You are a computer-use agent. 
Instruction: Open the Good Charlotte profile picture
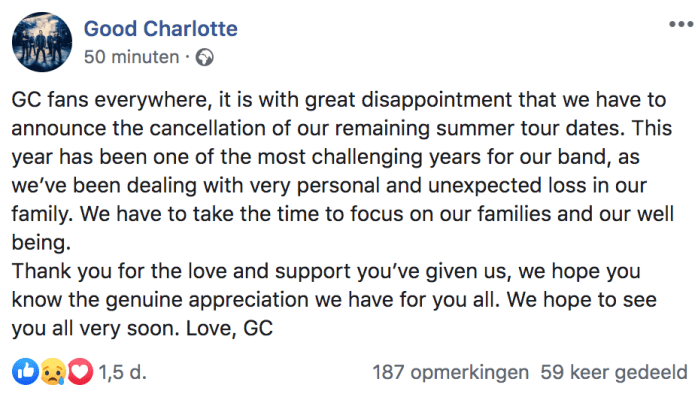click(42, 42)
